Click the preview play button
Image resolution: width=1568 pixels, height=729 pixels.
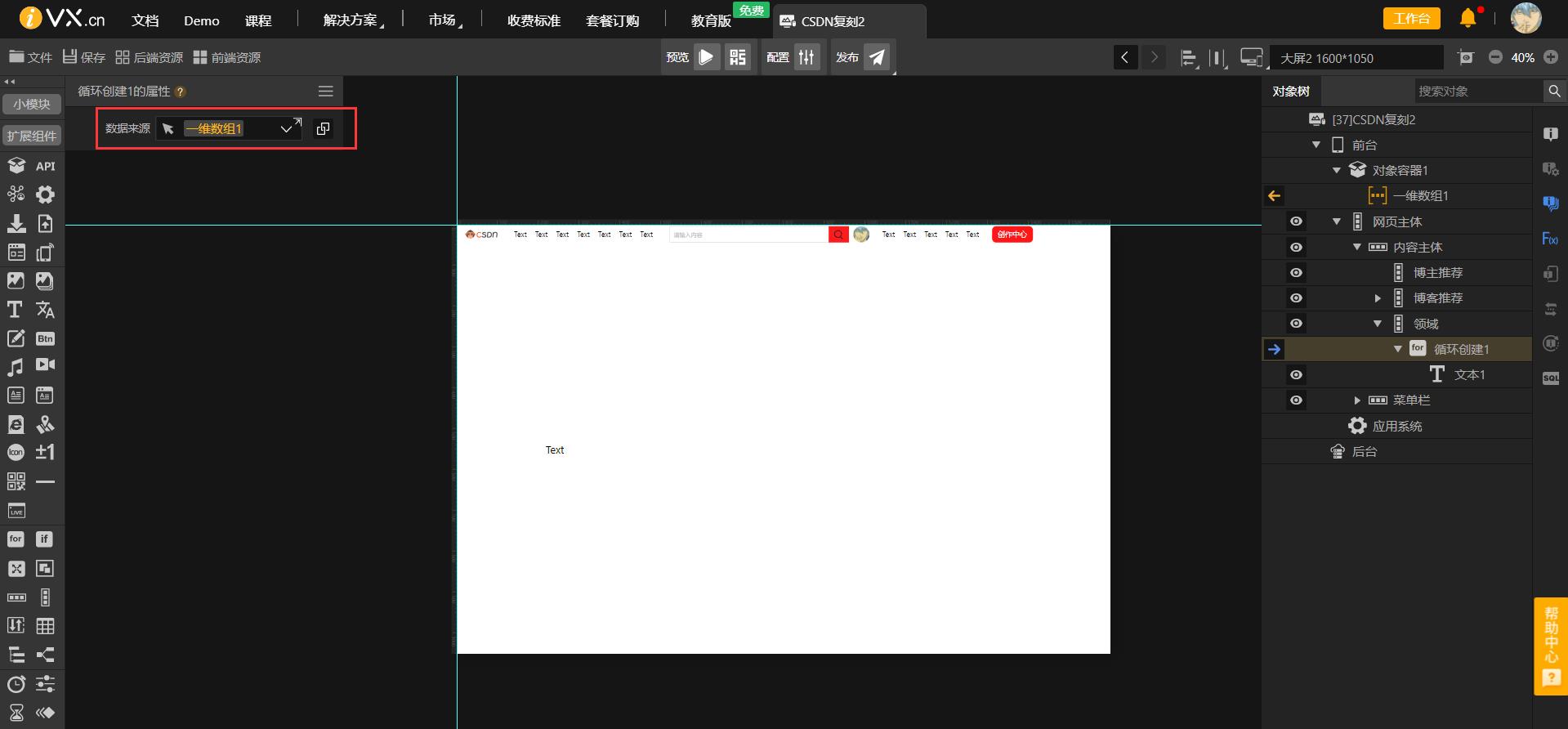[706, 57]
